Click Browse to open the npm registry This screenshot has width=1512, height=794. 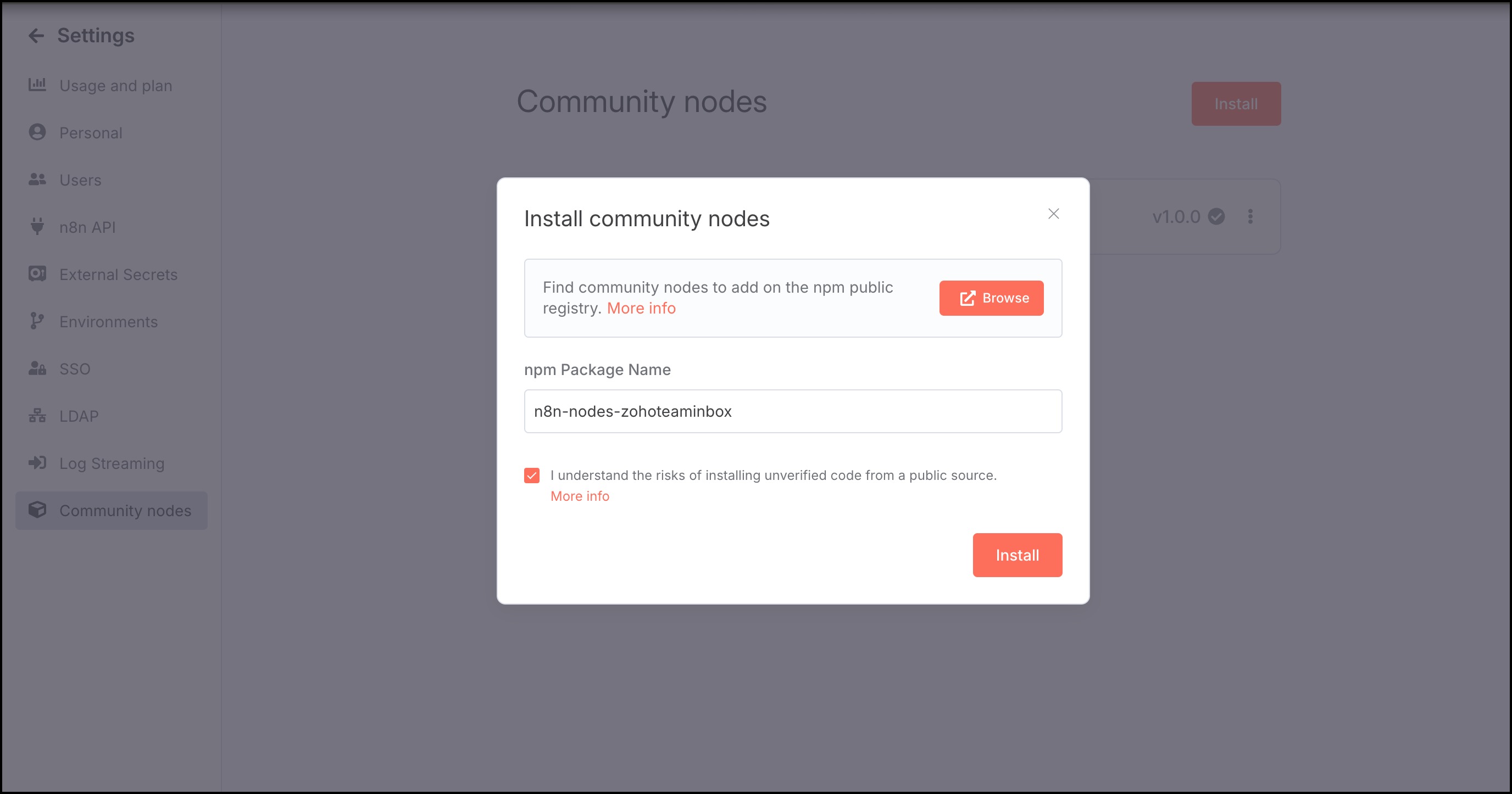[x=991, y=298]
